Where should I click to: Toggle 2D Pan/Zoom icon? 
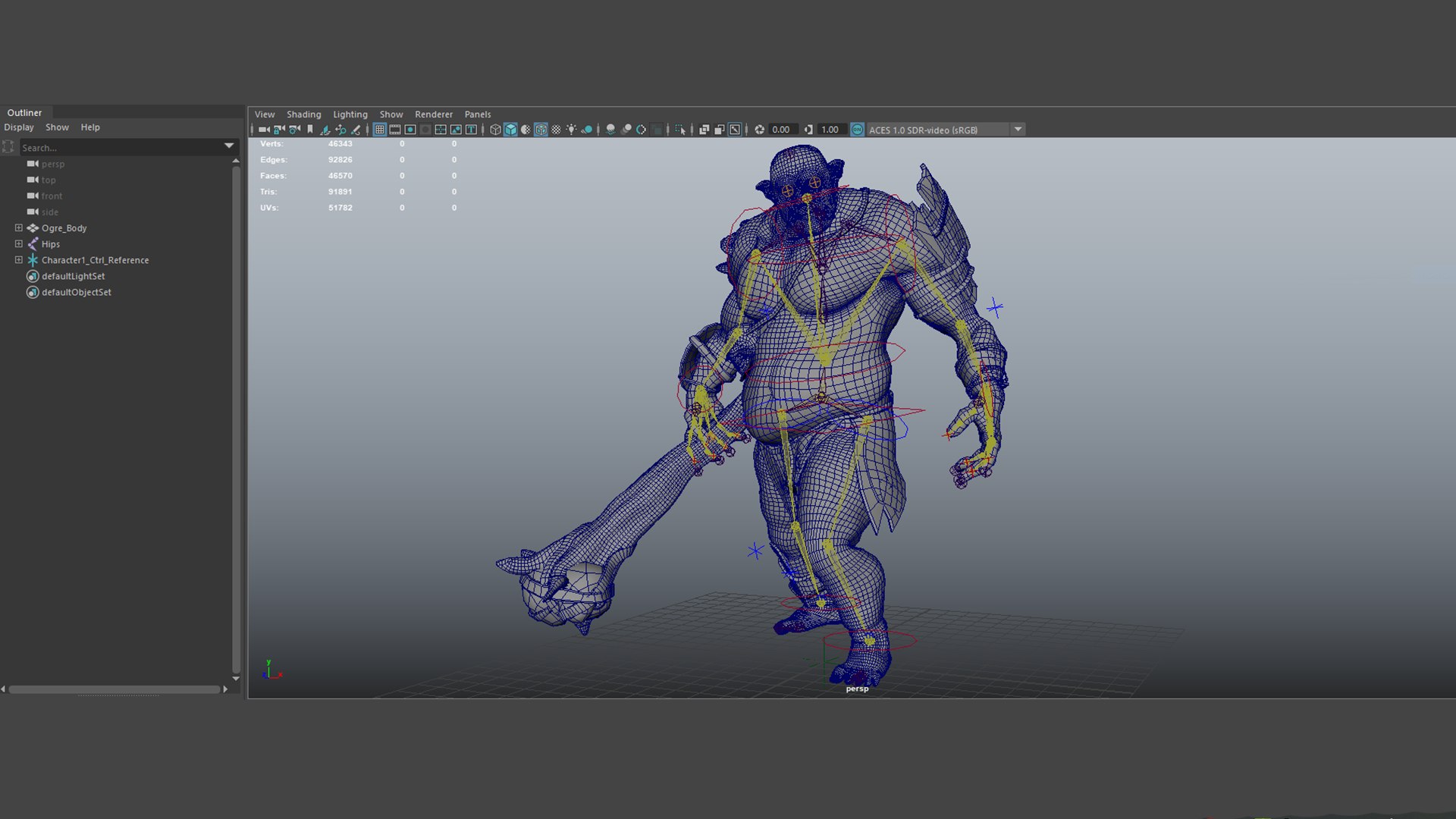340,130
